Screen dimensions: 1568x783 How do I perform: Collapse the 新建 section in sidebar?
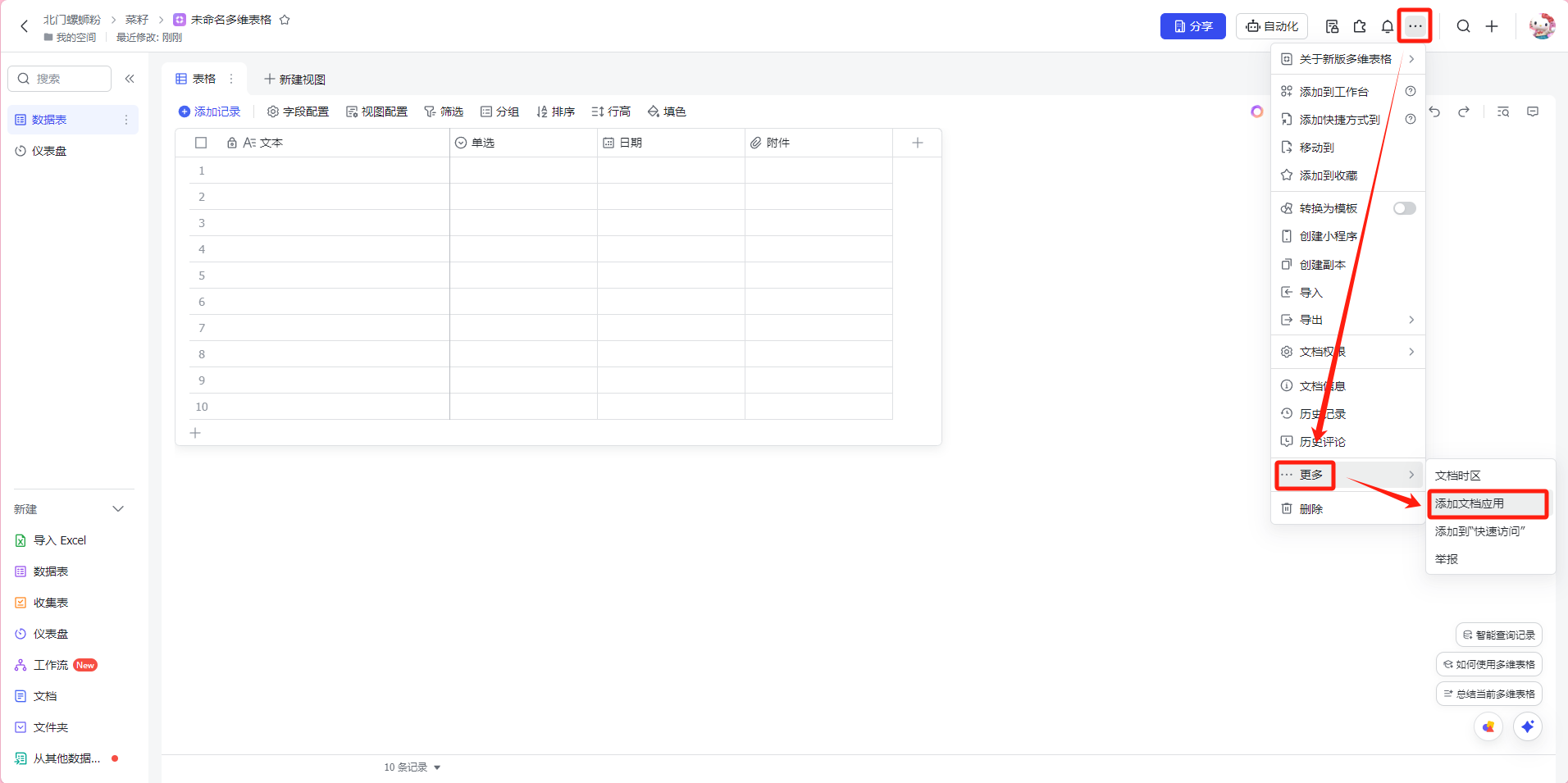pyautogui.click(x=118, y=509)
